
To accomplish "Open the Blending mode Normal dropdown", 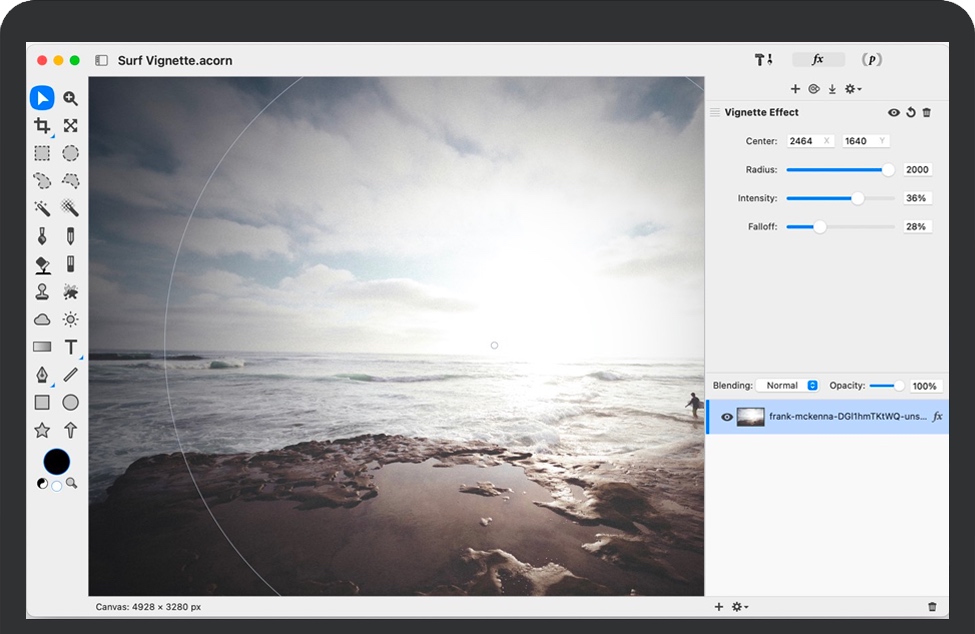I will click(787, 386).
